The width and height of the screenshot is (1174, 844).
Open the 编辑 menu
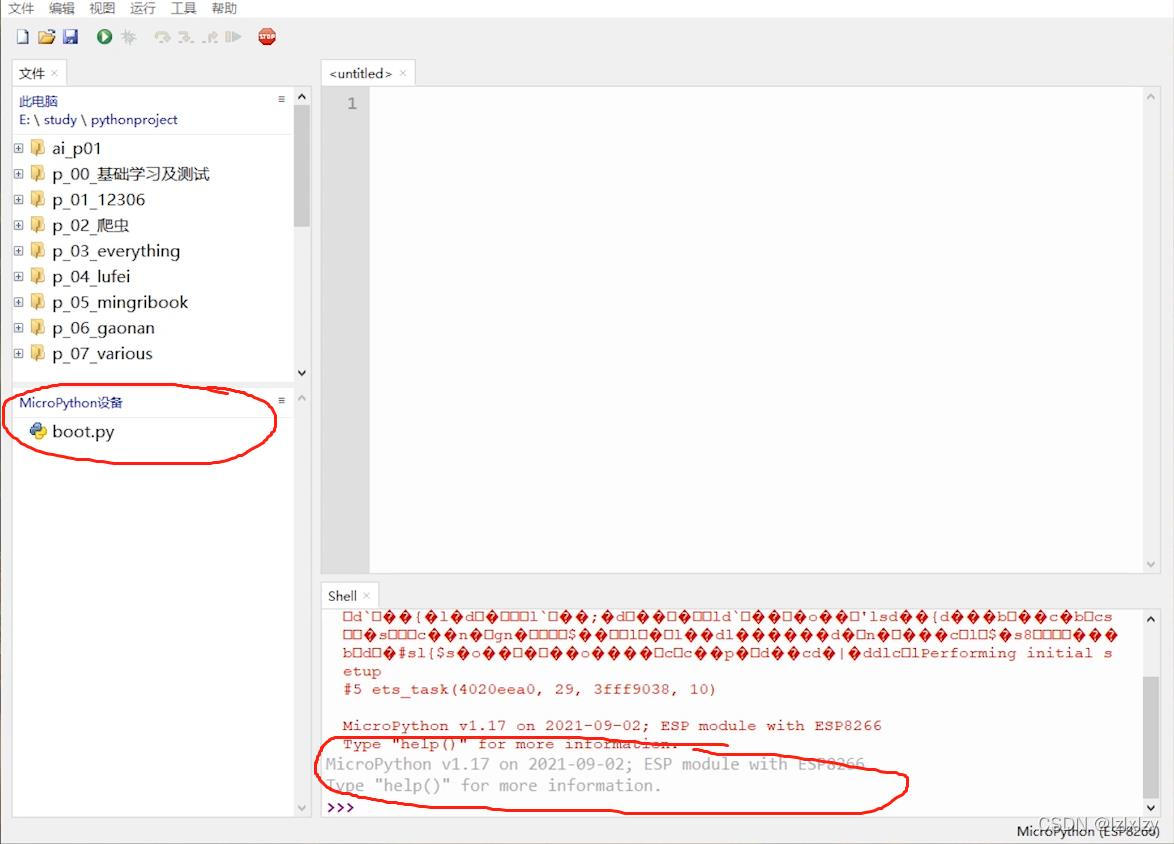pyautogui.click(x=61, y=8)
